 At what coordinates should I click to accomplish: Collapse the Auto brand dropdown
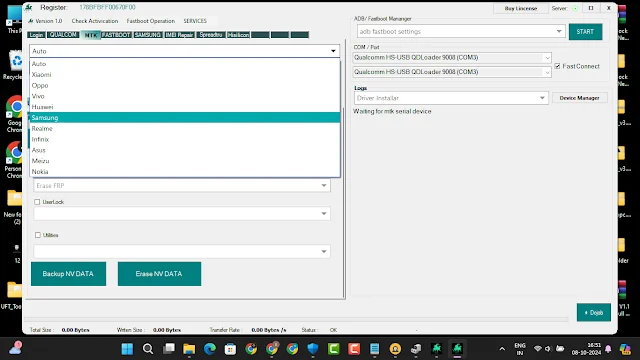point(333,51)
